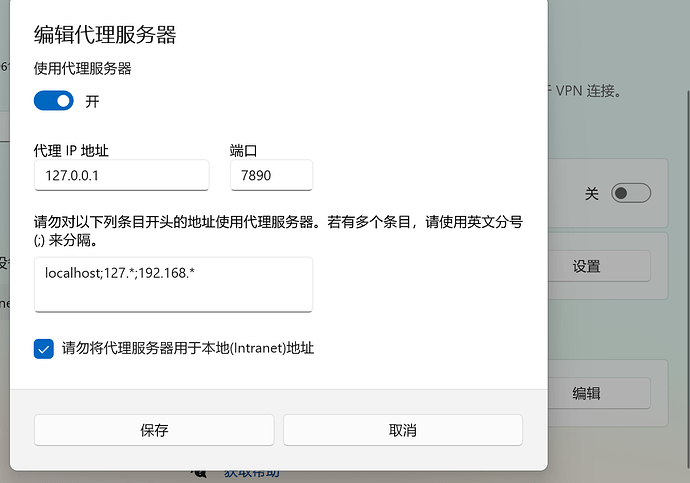Click the 使用代理服务器 label

(83, 69)
